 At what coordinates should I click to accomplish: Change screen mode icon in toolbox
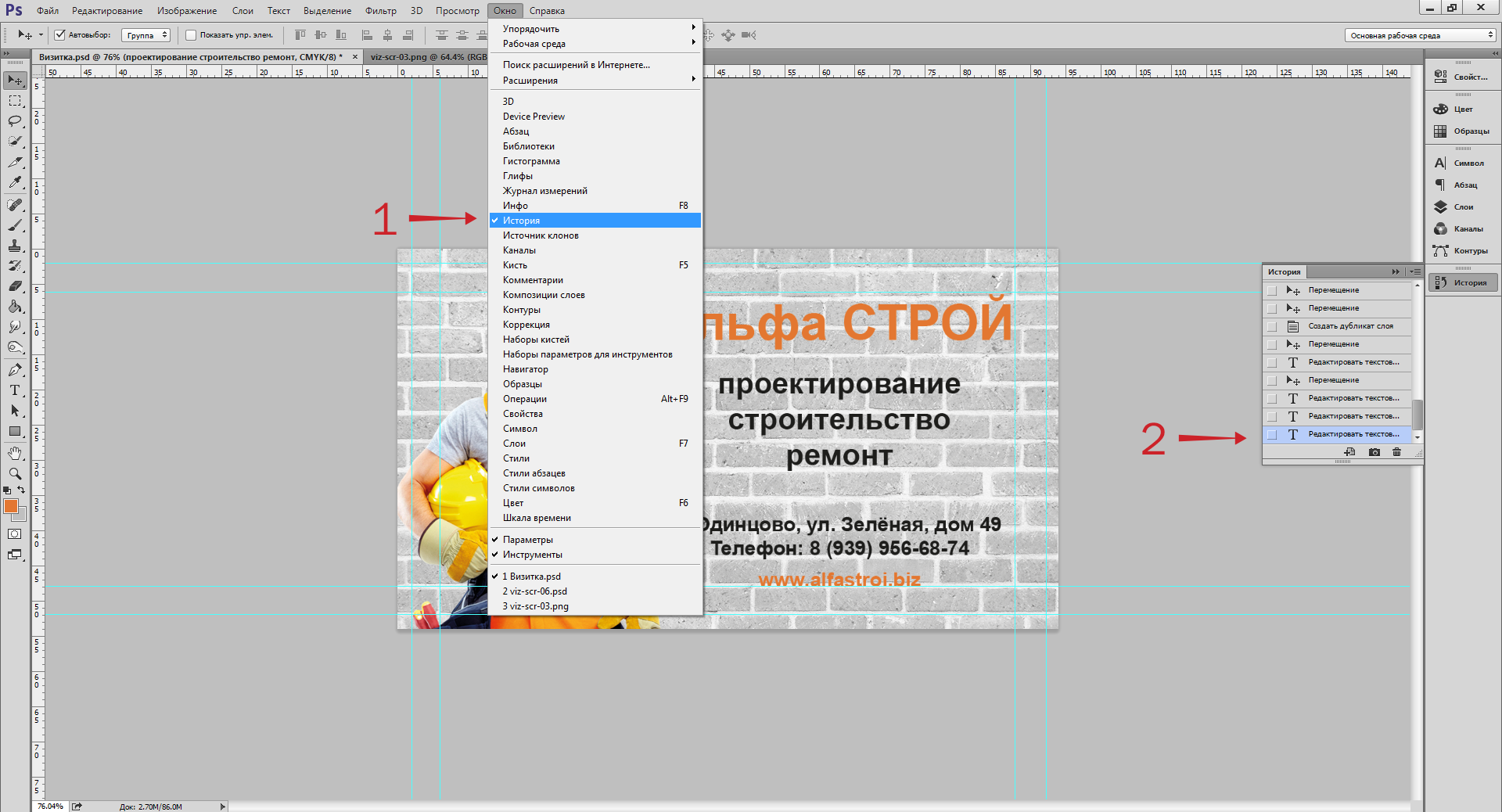point(15,555)
